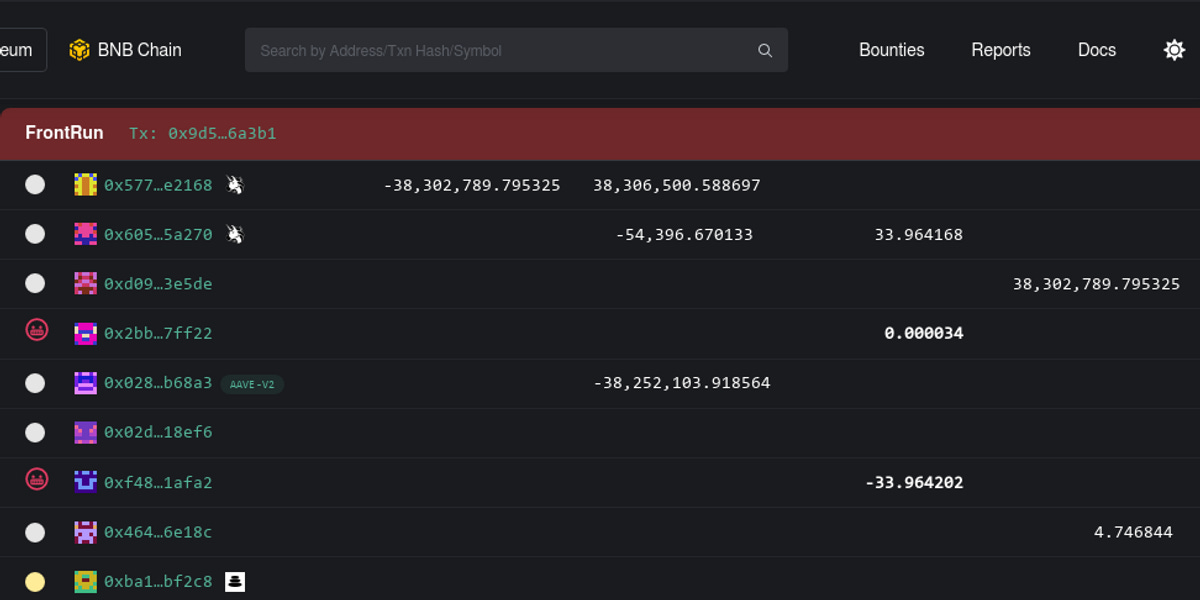
Task: Click the AAVE-V2 tag badge
Action: [252, 384]
